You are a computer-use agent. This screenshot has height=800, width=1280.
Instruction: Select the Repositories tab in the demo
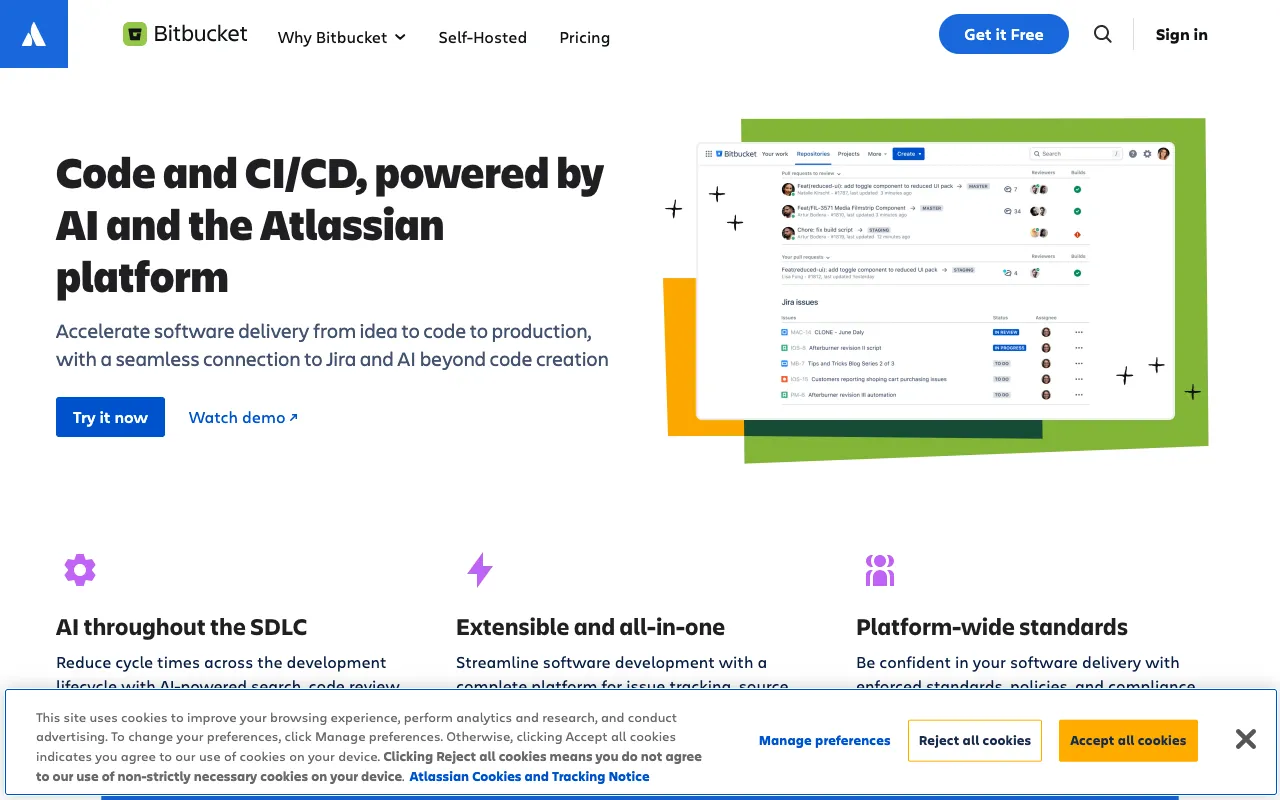tap(813, 154)
